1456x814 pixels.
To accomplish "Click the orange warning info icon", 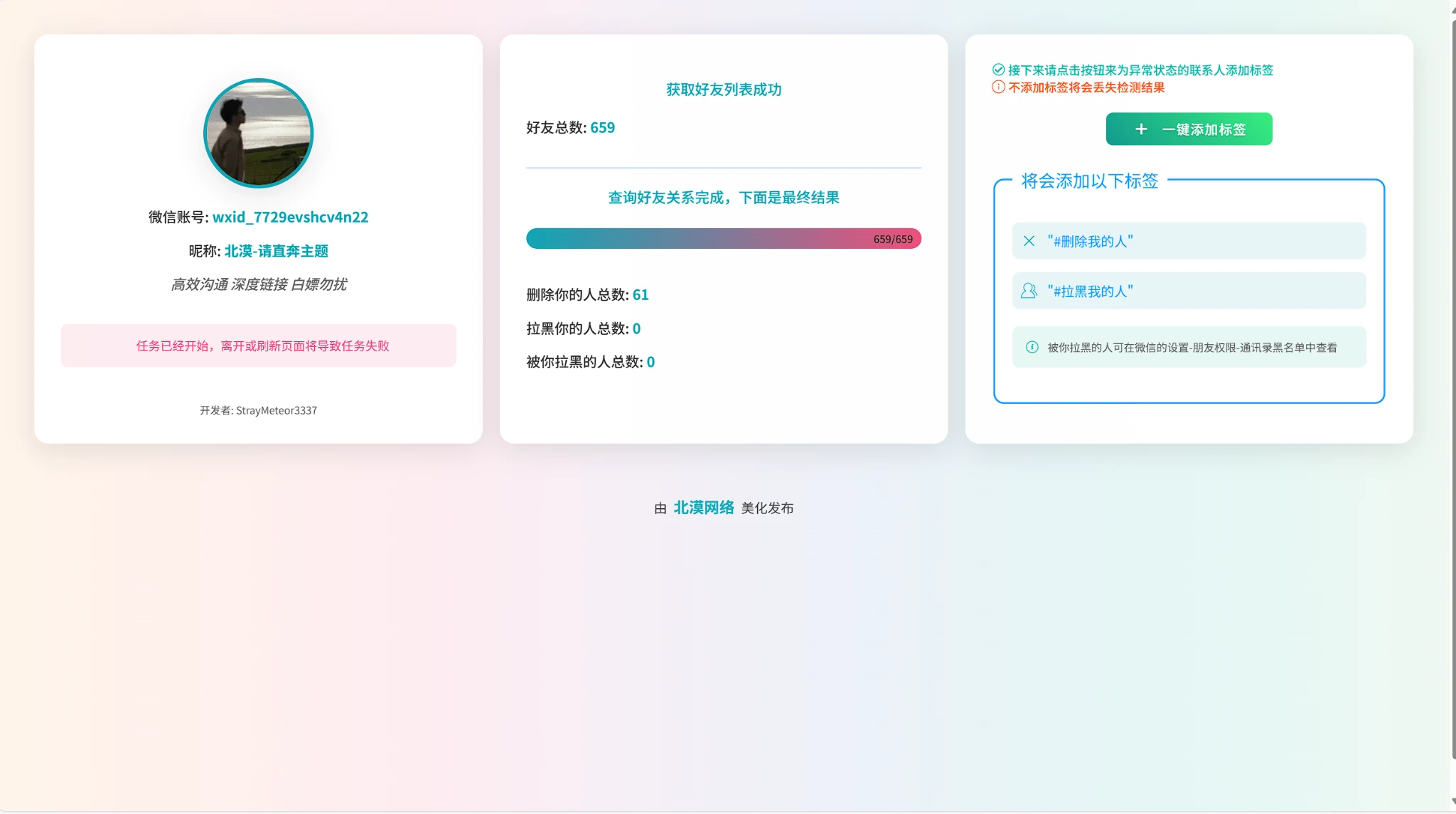I will [x=998, y=87].
